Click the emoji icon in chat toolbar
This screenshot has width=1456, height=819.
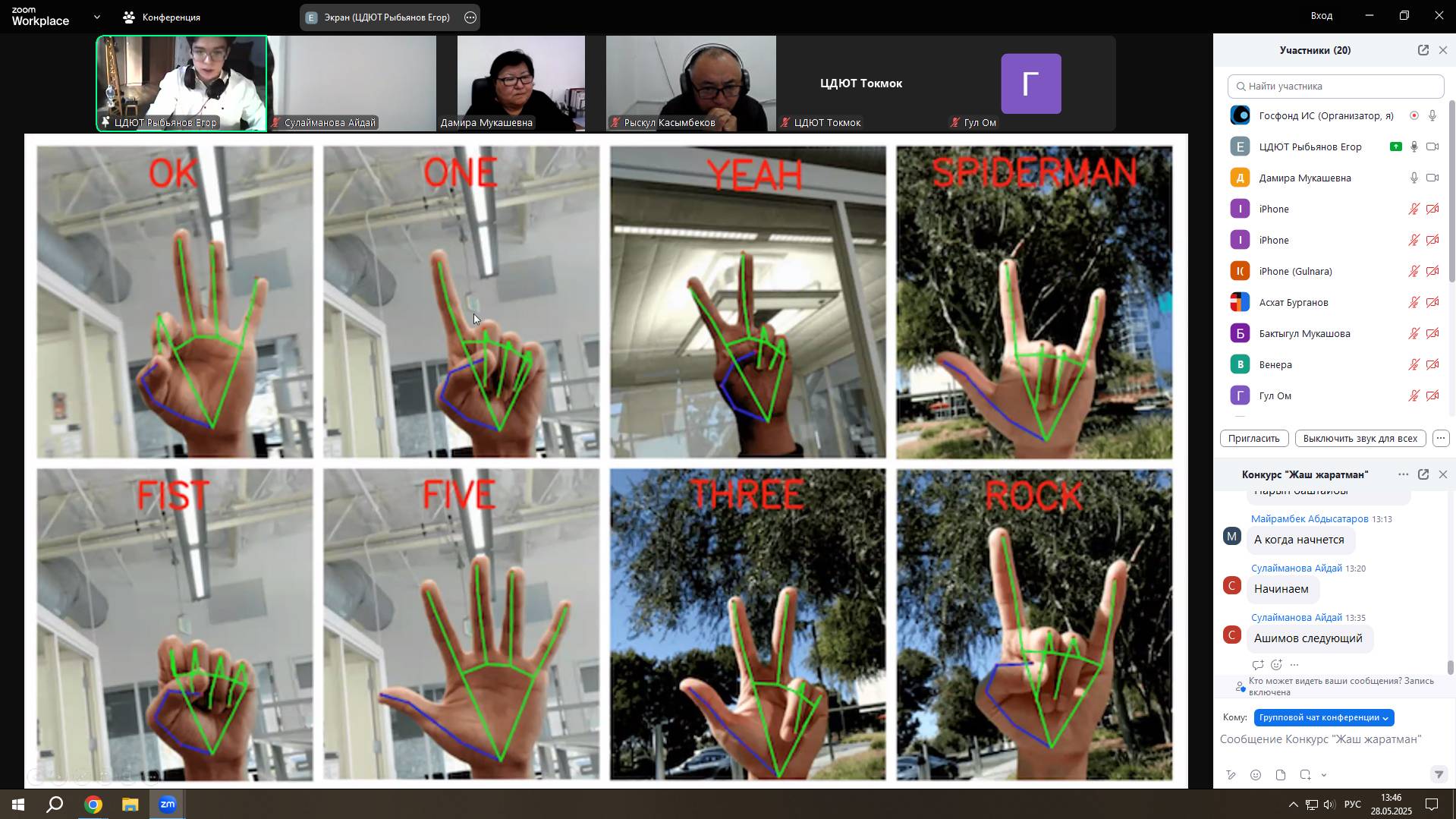coord(1256,775)
